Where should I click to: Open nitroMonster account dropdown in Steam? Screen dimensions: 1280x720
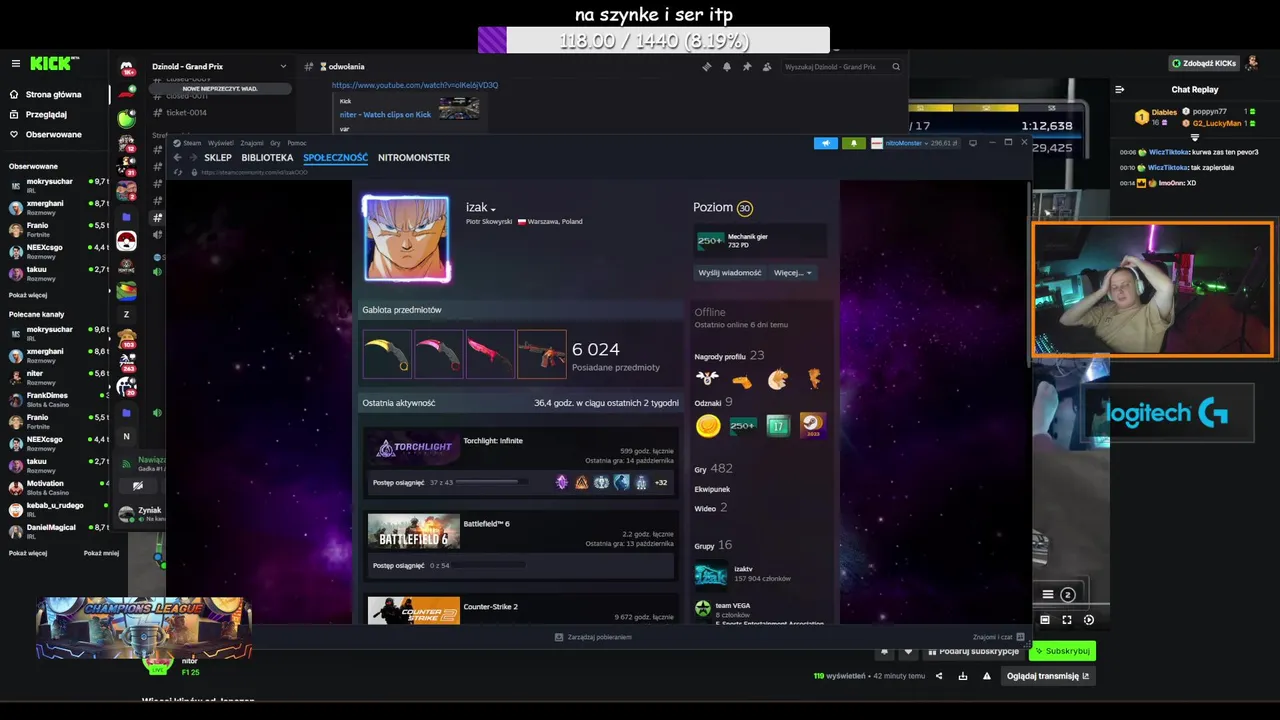[914, 143]
